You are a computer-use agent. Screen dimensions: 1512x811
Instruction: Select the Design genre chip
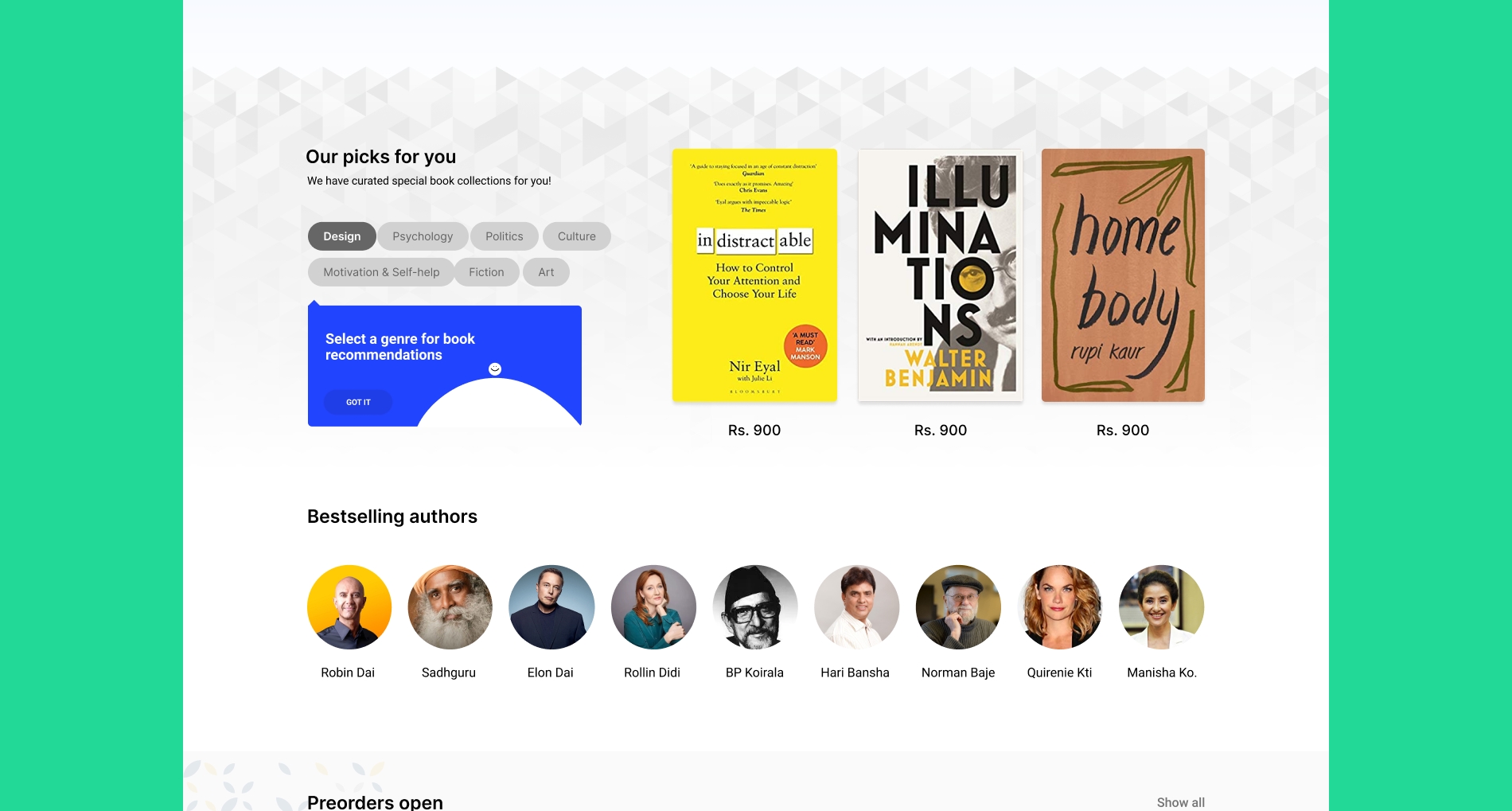point(341,236)
